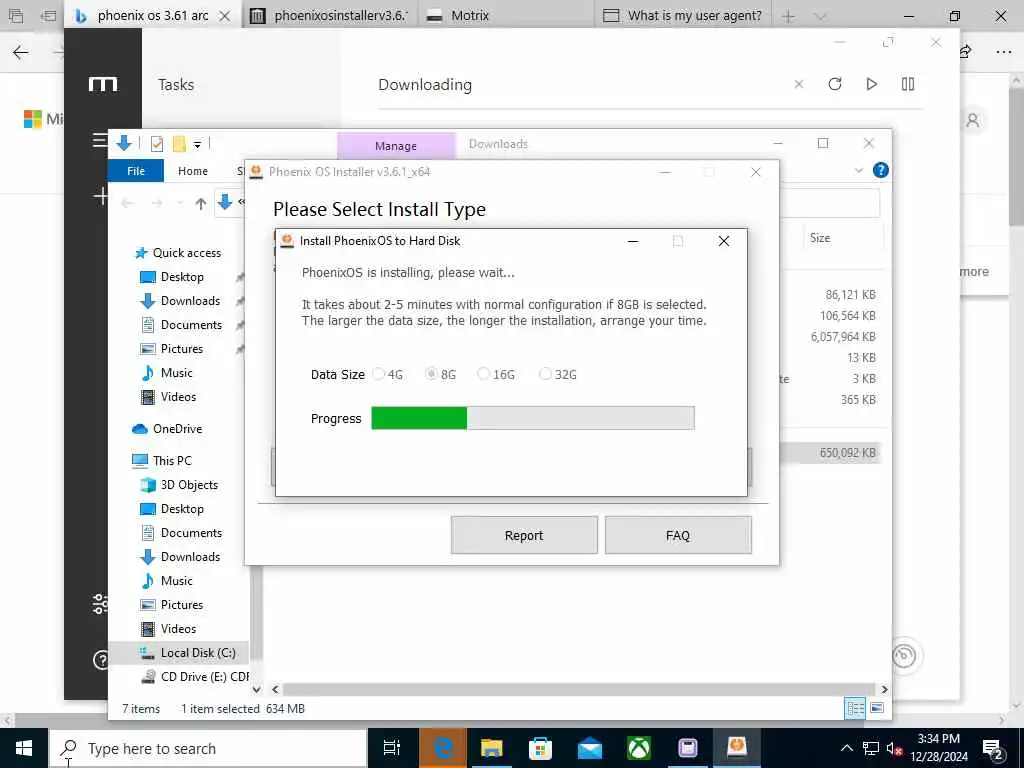Open Motrix help question mark icon
The height and width of the screenshot is (768, 1024).
pos(101,660)
